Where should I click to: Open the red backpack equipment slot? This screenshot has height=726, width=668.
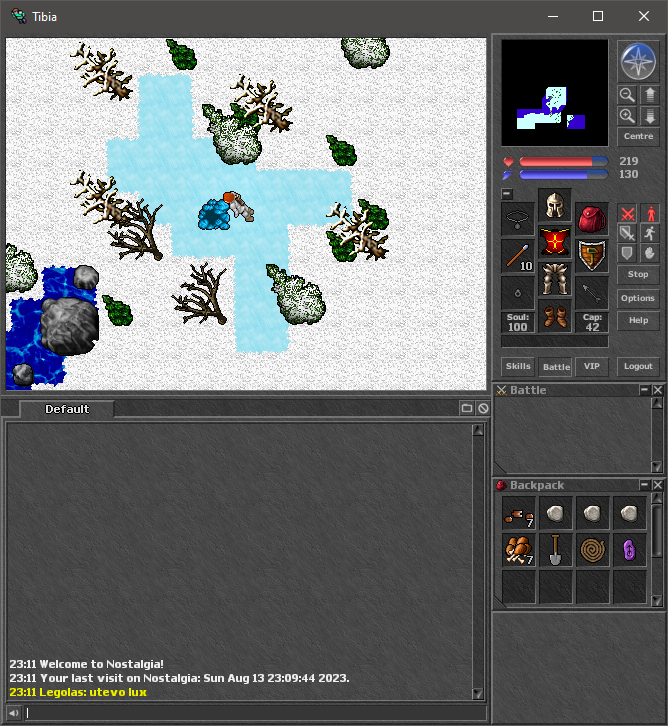[592, 219]
